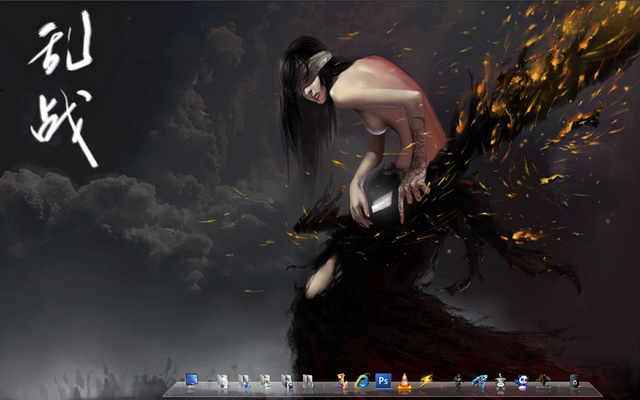The image size is (640, 400).
Task: Launch Photoshop from the dock
Action: pos(383,381)
